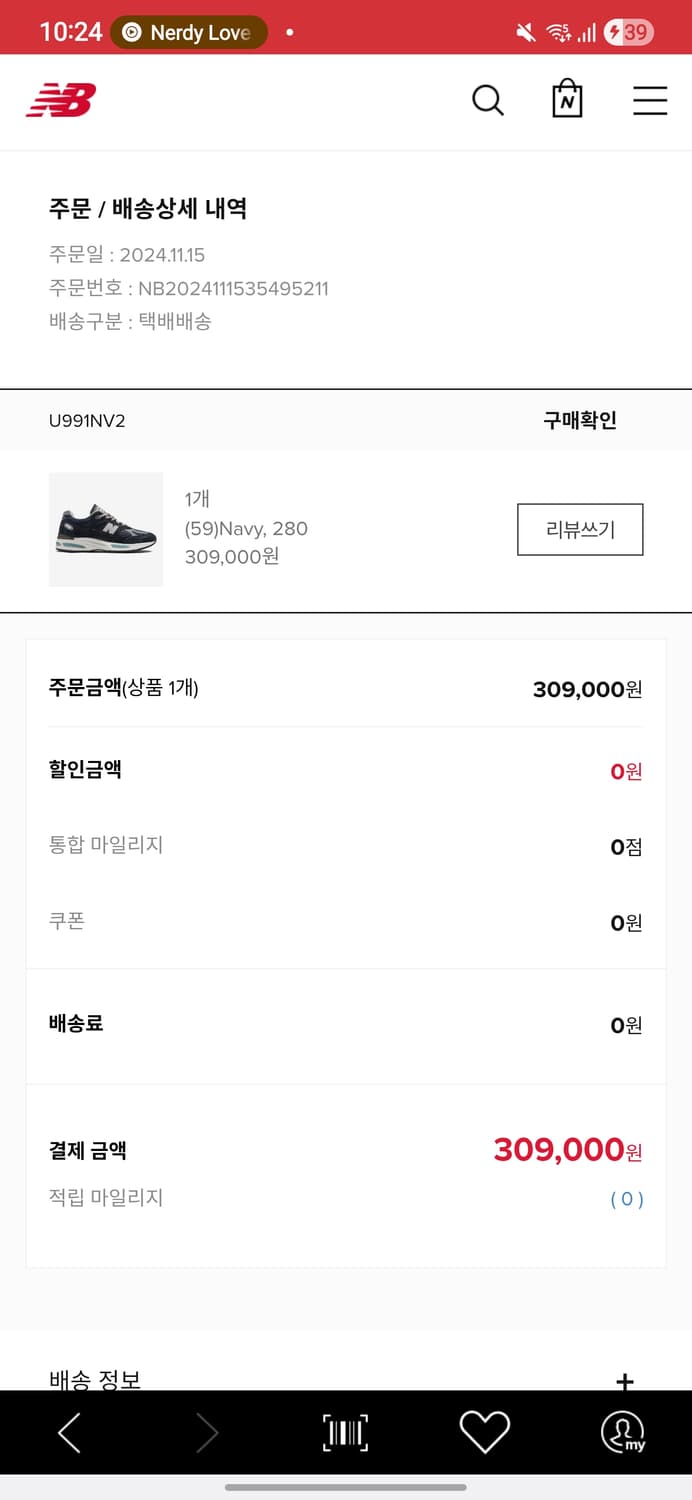692x1500 pixels.
Task: Tap the 리뷰쓰기 review button
Action: click(x=580, y=530)
